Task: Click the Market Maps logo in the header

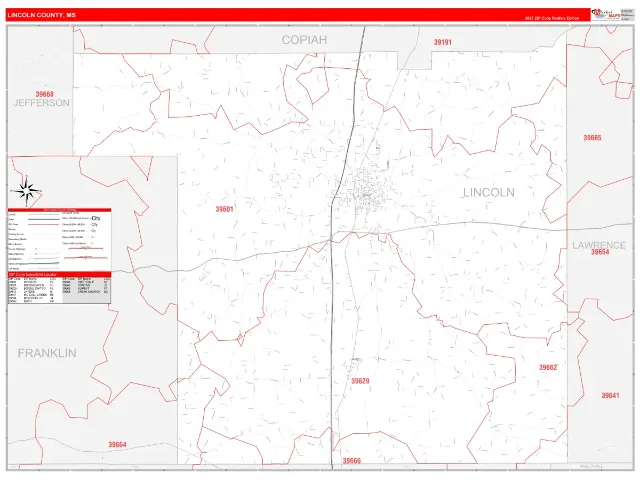Action: pyautogui.click(x=606, y=15)
